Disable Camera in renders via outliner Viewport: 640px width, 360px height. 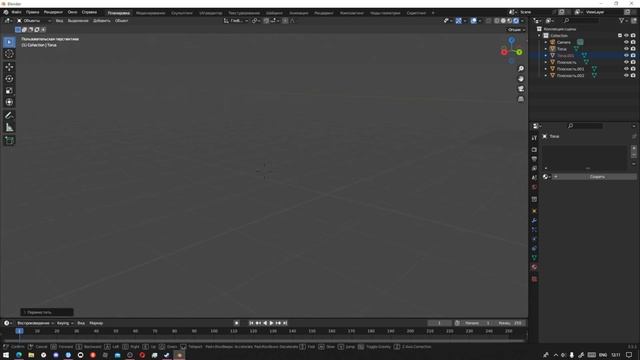click(x=633, y=42)
